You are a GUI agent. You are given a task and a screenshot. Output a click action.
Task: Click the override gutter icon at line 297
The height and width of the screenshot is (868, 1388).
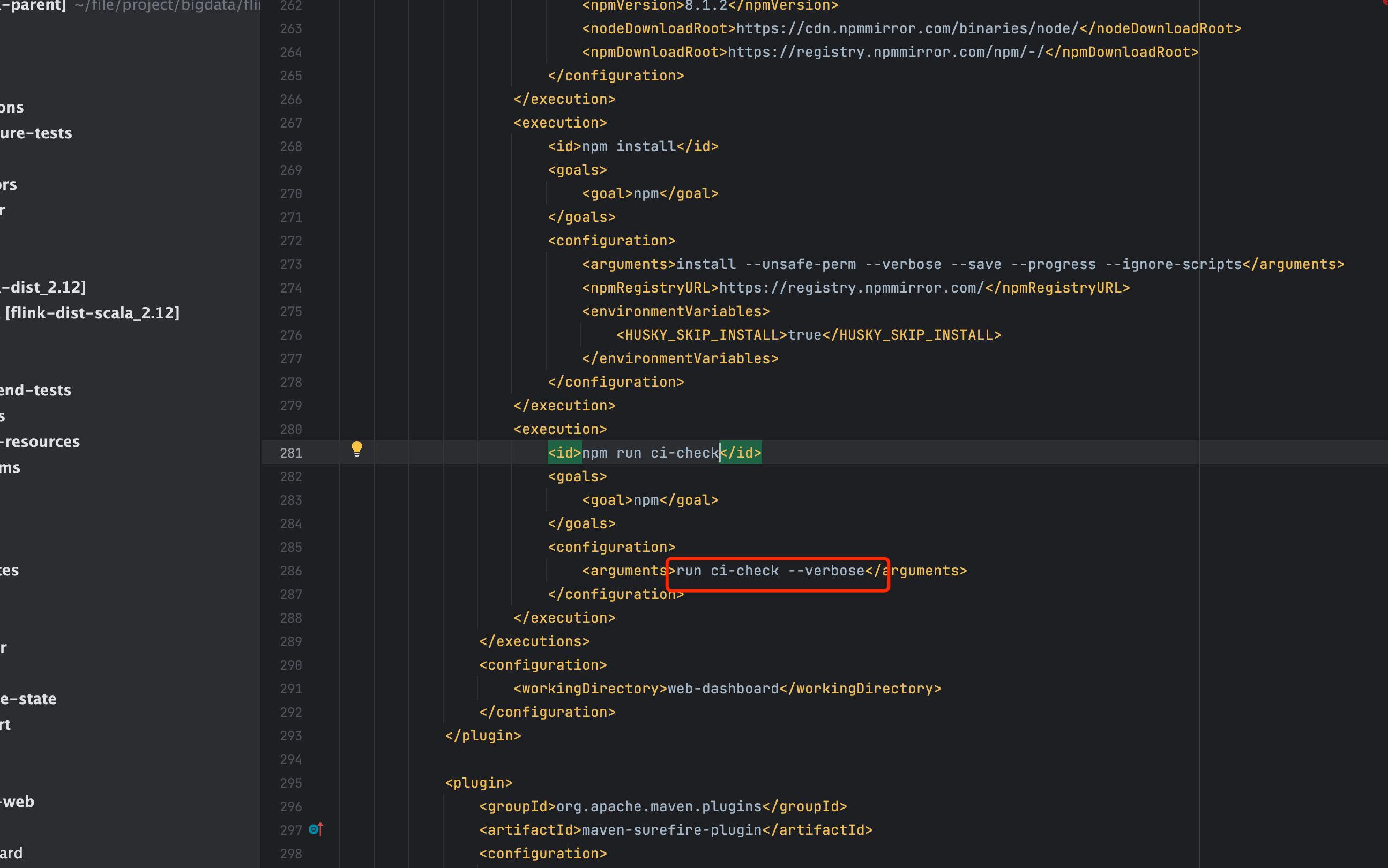tap(316, 829)
